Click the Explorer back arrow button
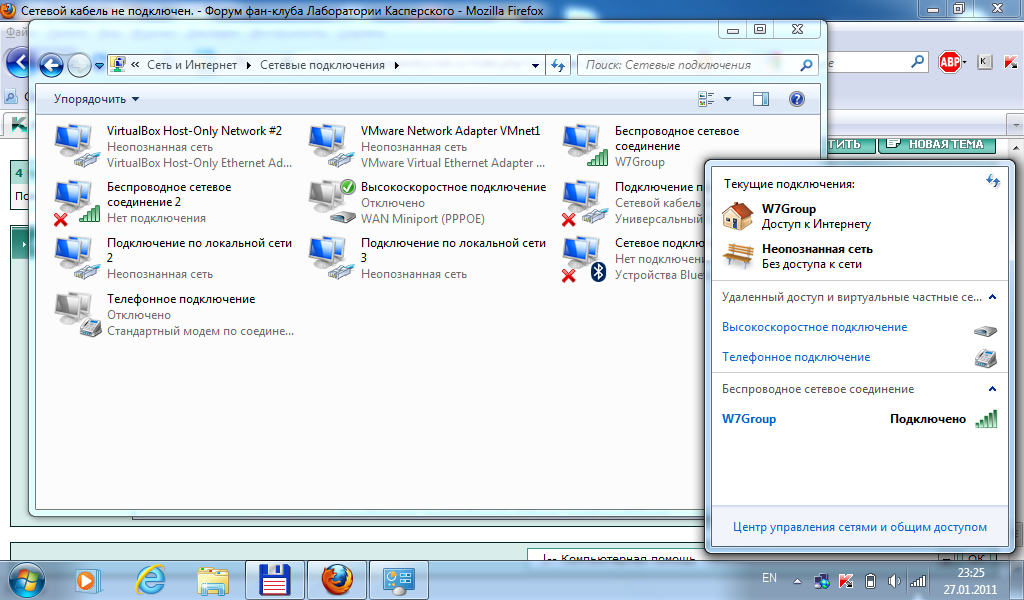 pyautogui.click(x=51, y=65)
